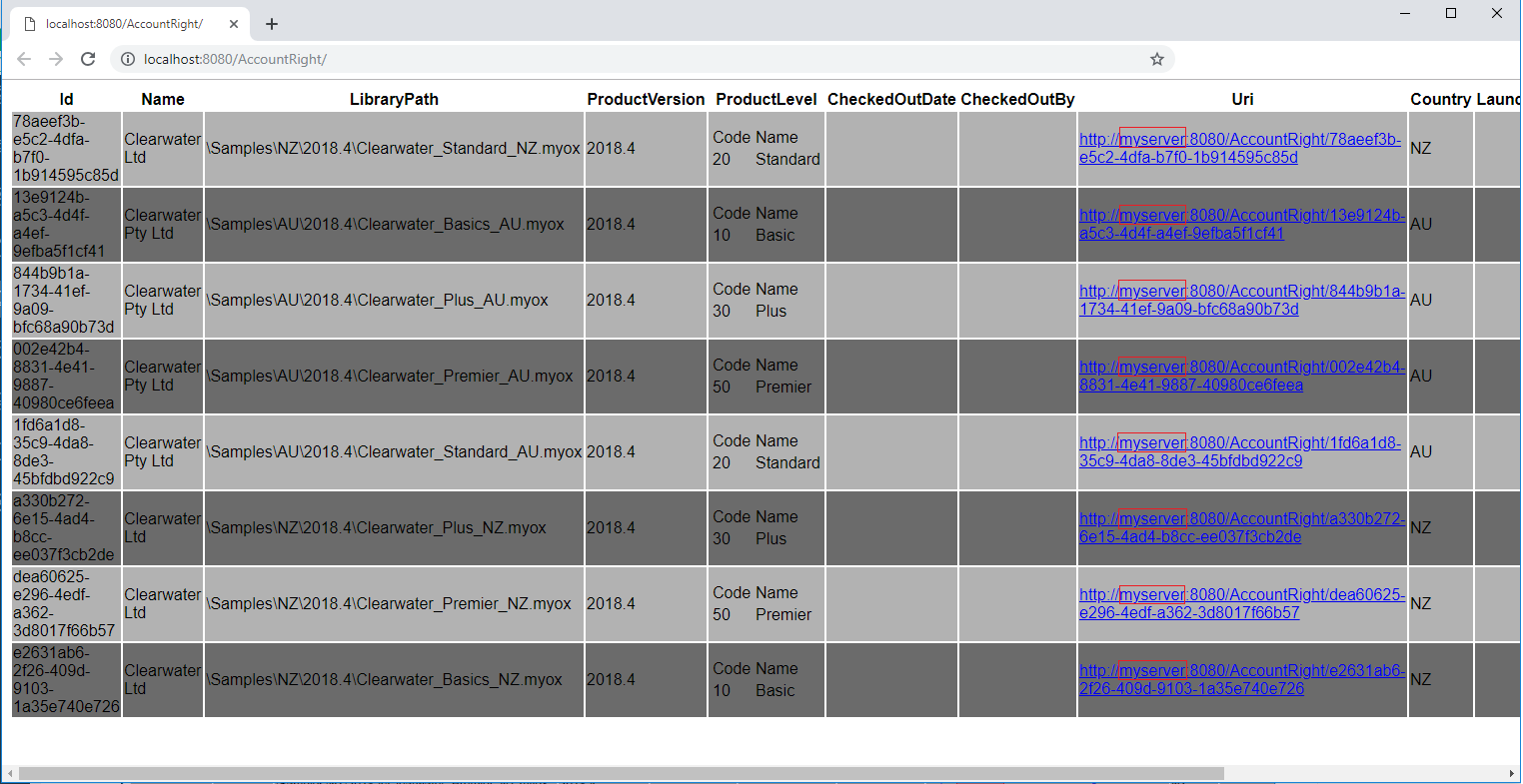
Task: Click path Clearwater_Basics_AU.myox cell
Action: click(x=394, y=224)
